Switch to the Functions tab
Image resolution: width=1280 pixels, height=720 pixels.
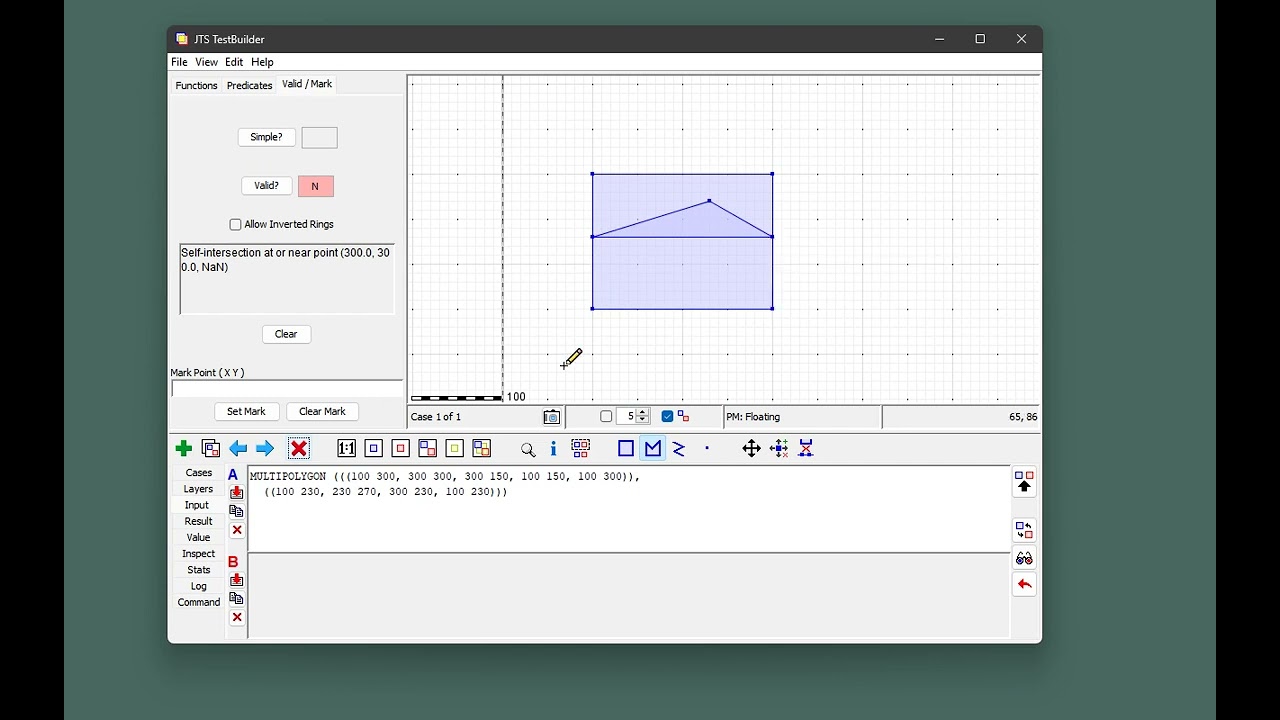[196, 86]
